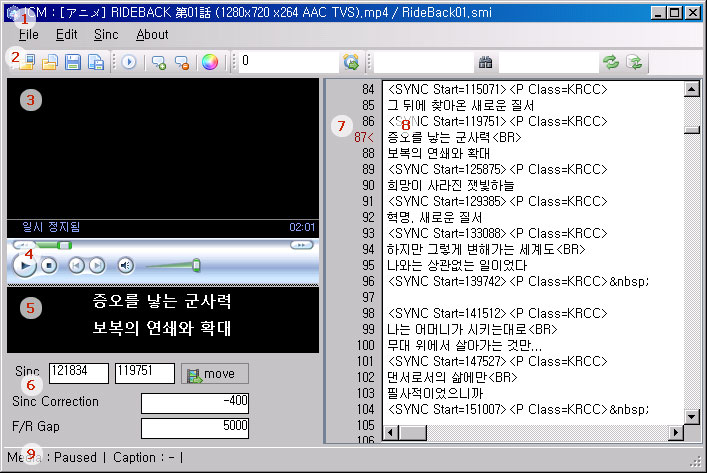707x473 pixels.
Task: Open the rainbow color wheel picker
Action: tap(210, 62)
